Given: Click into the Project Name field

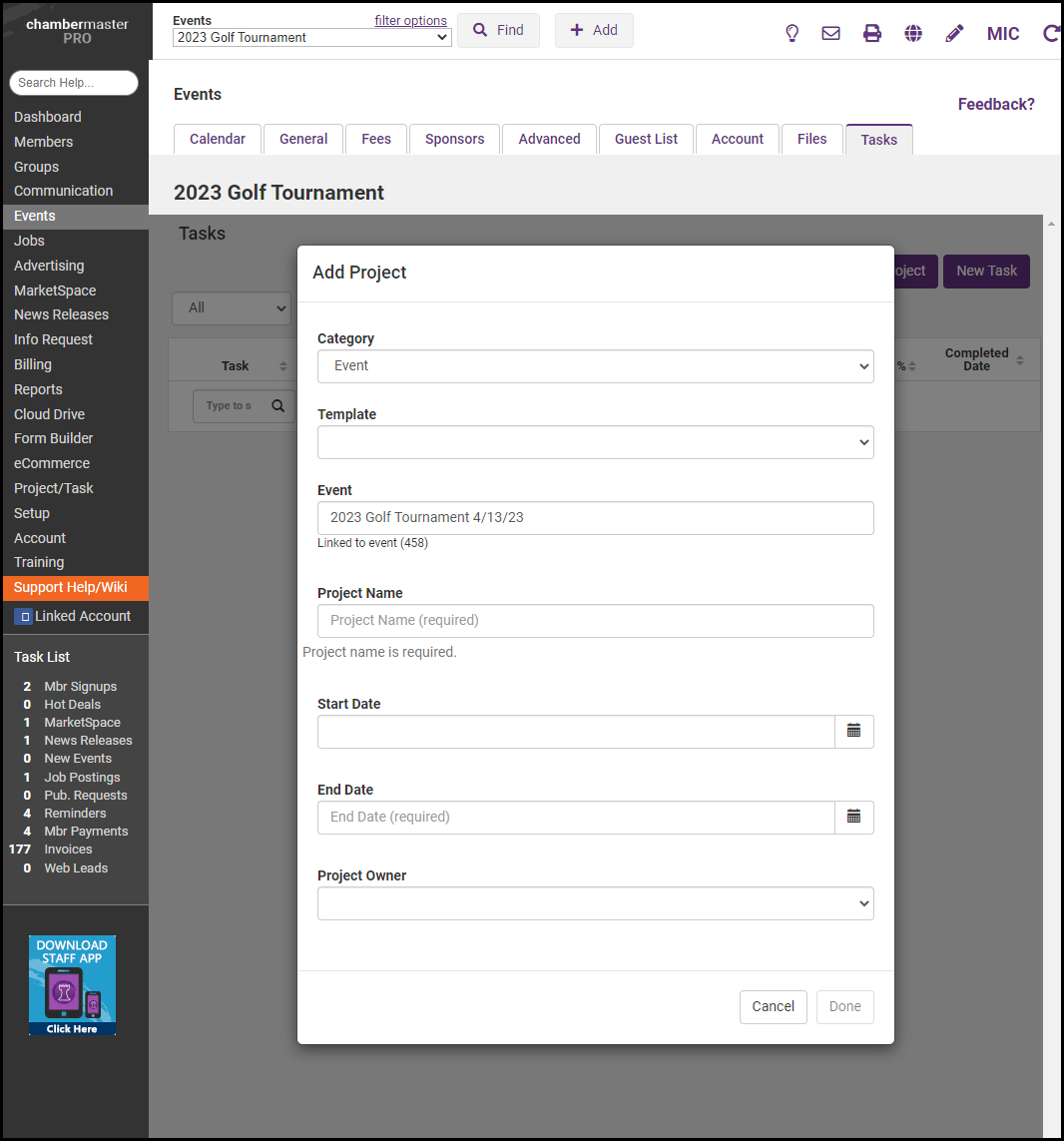Looking at the screenshot, I should [595, 620].
